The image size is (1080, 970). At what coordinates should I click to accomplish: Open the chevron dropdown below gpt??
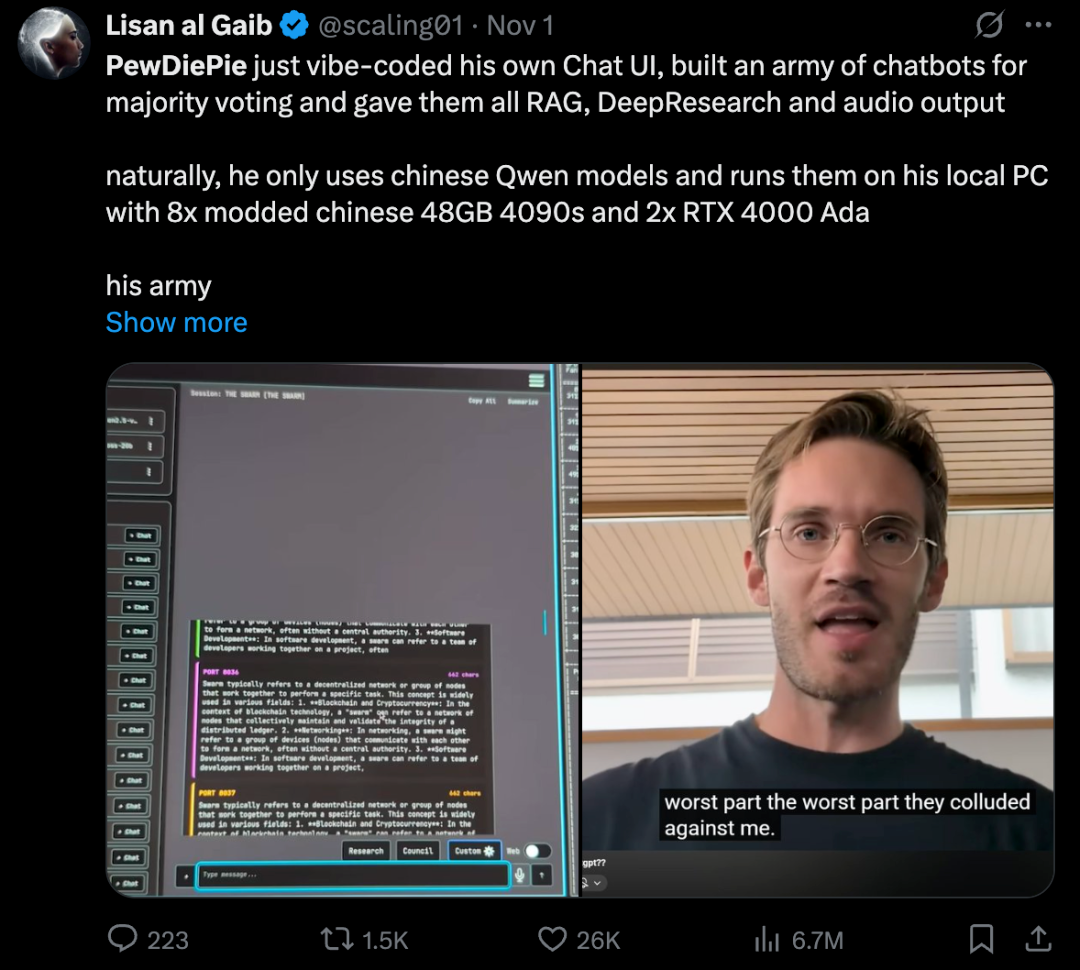click(x=597, y=883)
